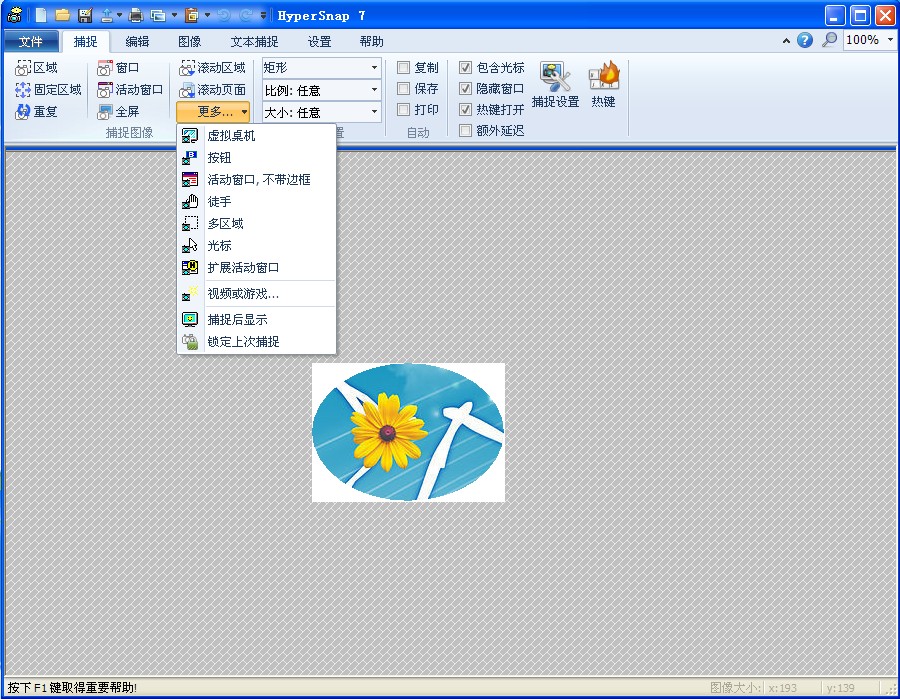900x699 pixels.
Task: Uncheck 热键打开 hotkeys enabled
Action: [465, 109]
